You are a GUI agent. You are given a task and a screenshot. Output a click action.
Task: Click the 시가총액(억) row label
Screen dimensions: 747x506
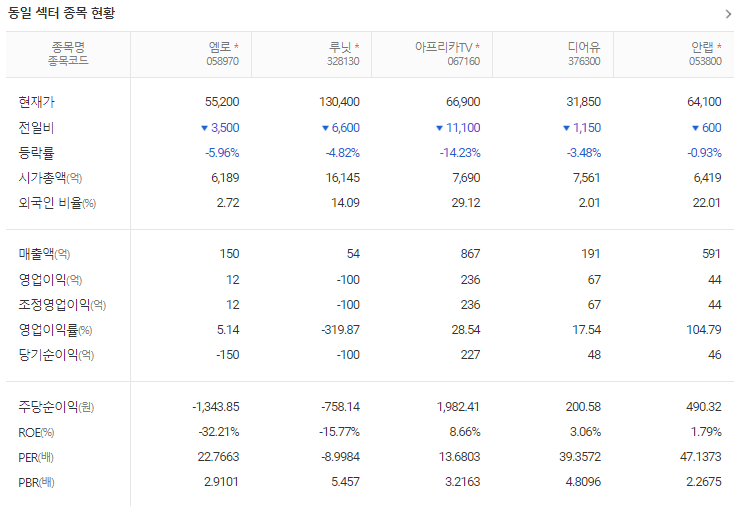pyautogui.click(x=50, y=178)
